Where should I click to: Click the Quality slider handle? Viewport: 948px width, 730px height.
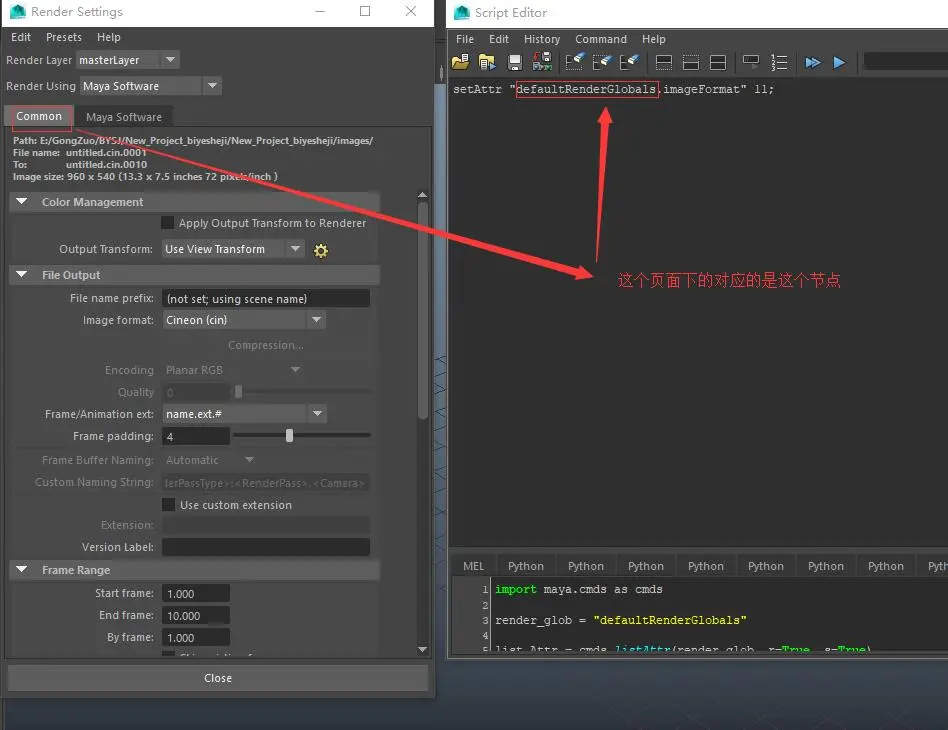(238, 392)
